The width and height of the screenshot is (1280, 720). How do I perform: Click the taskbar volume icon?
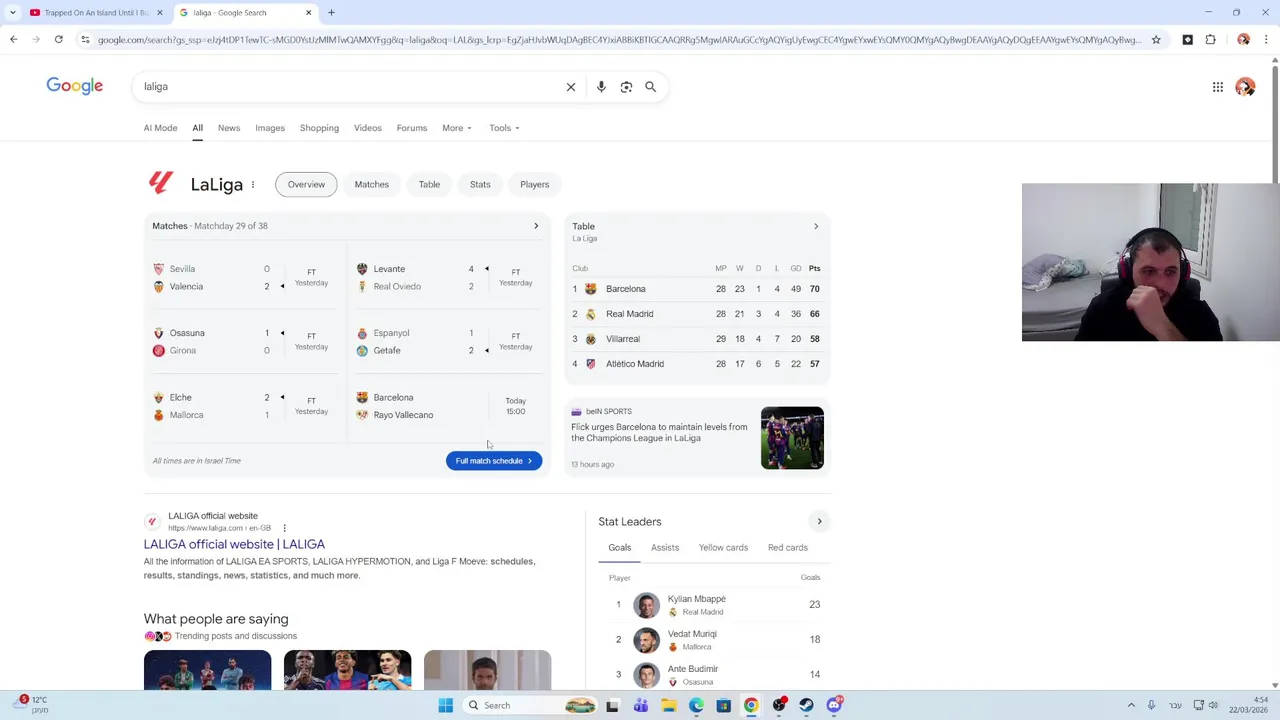[1213, 705]
